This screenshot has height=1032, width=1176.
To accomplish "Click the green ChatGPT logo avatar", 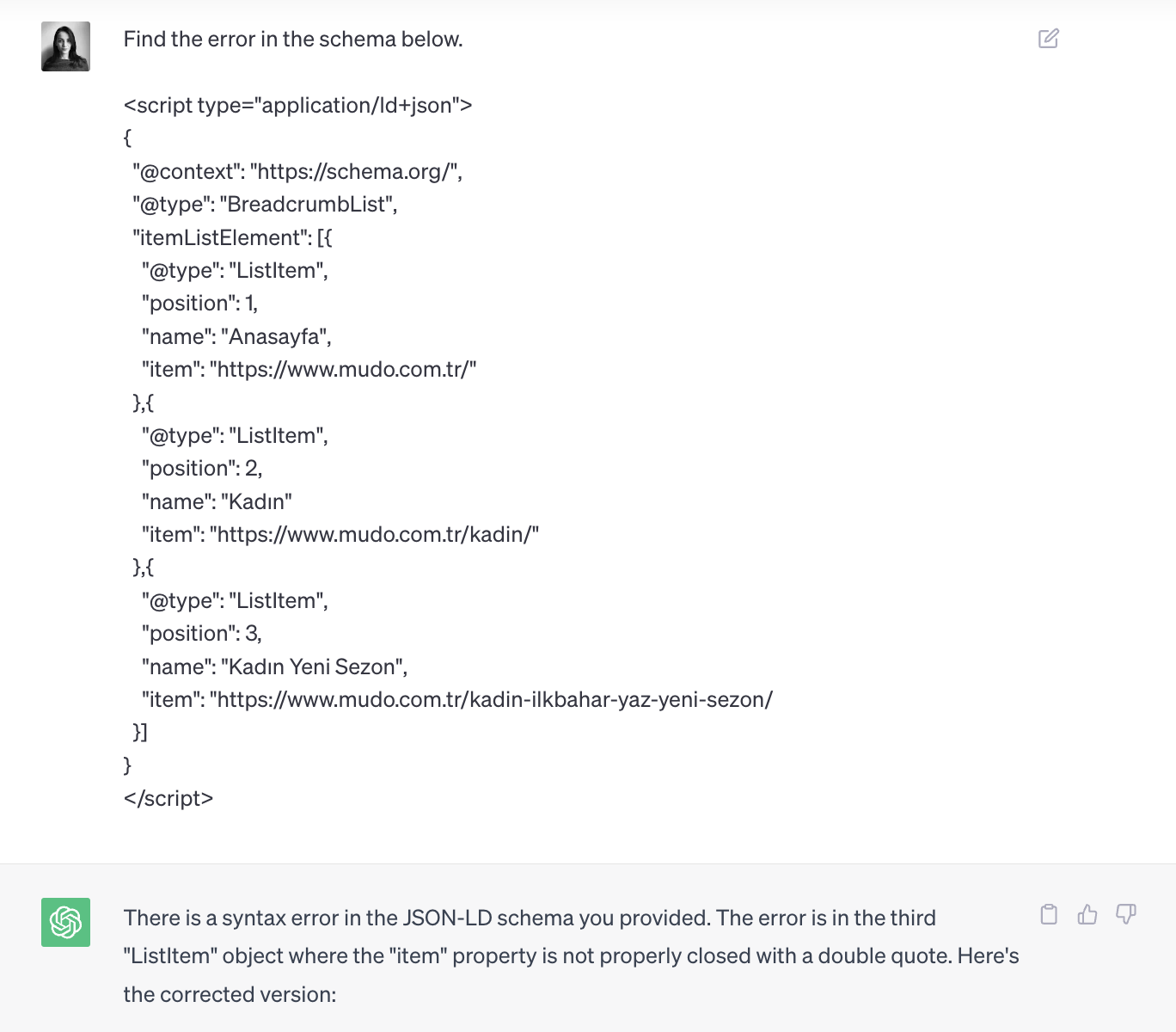I will coord(65,922).
